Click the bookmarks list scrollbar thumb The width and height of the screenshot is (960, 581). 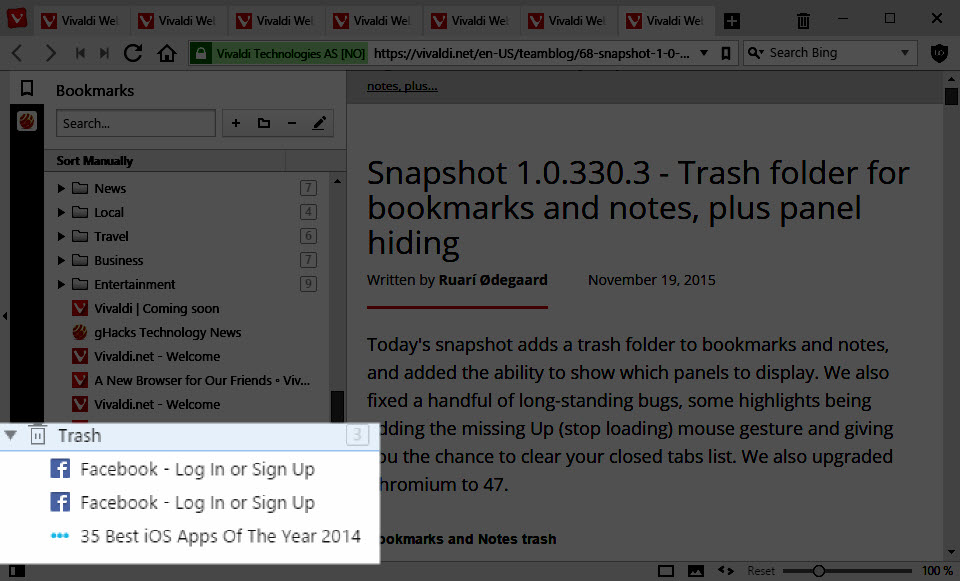click(x=337, y=407)
